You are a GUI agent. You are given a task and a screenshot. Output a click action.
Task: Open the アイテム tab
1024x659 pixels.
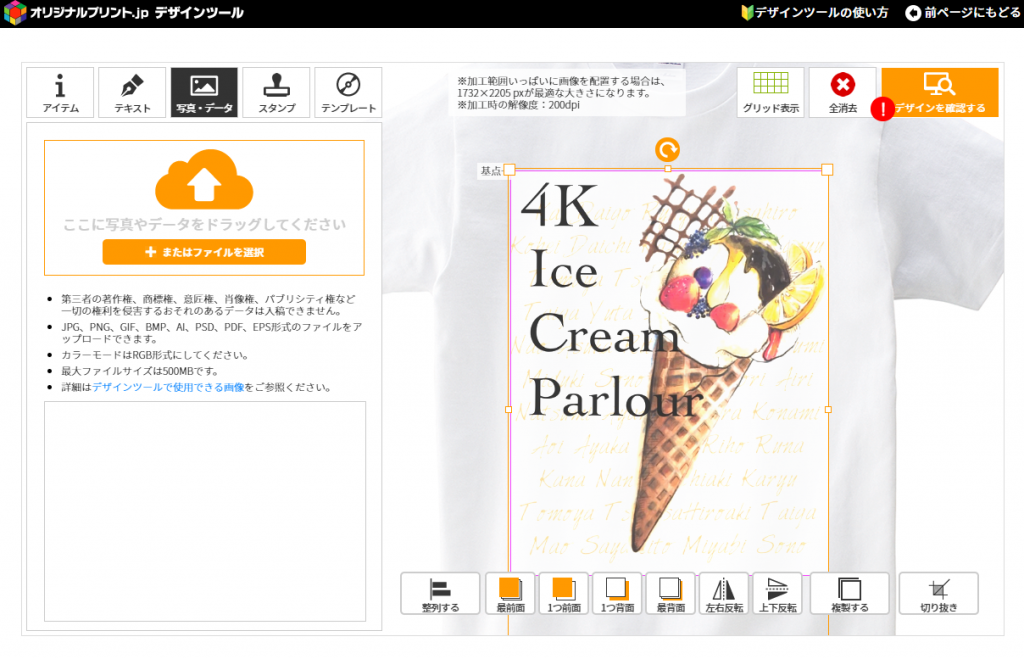tap(60, 92)
